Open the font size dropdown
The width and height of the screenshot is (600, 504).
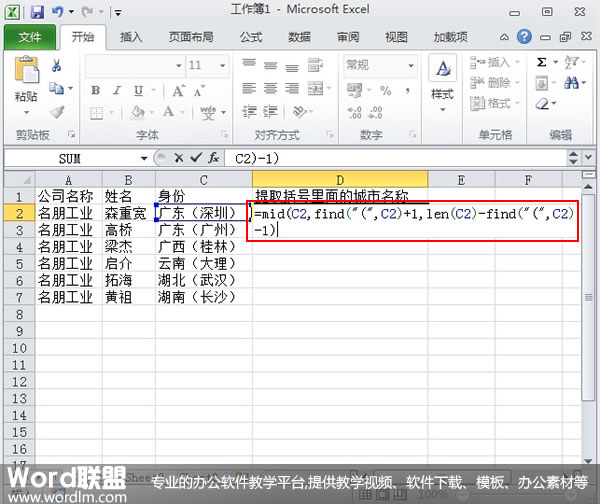coord(224,65)
